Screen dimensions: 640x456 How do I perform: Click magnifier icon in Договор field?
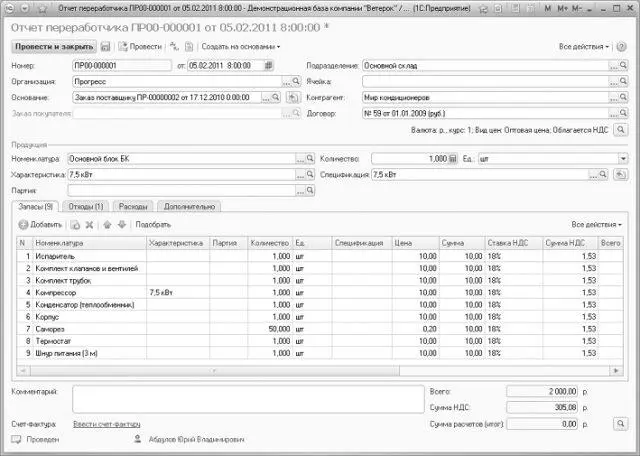pos(623,113)
